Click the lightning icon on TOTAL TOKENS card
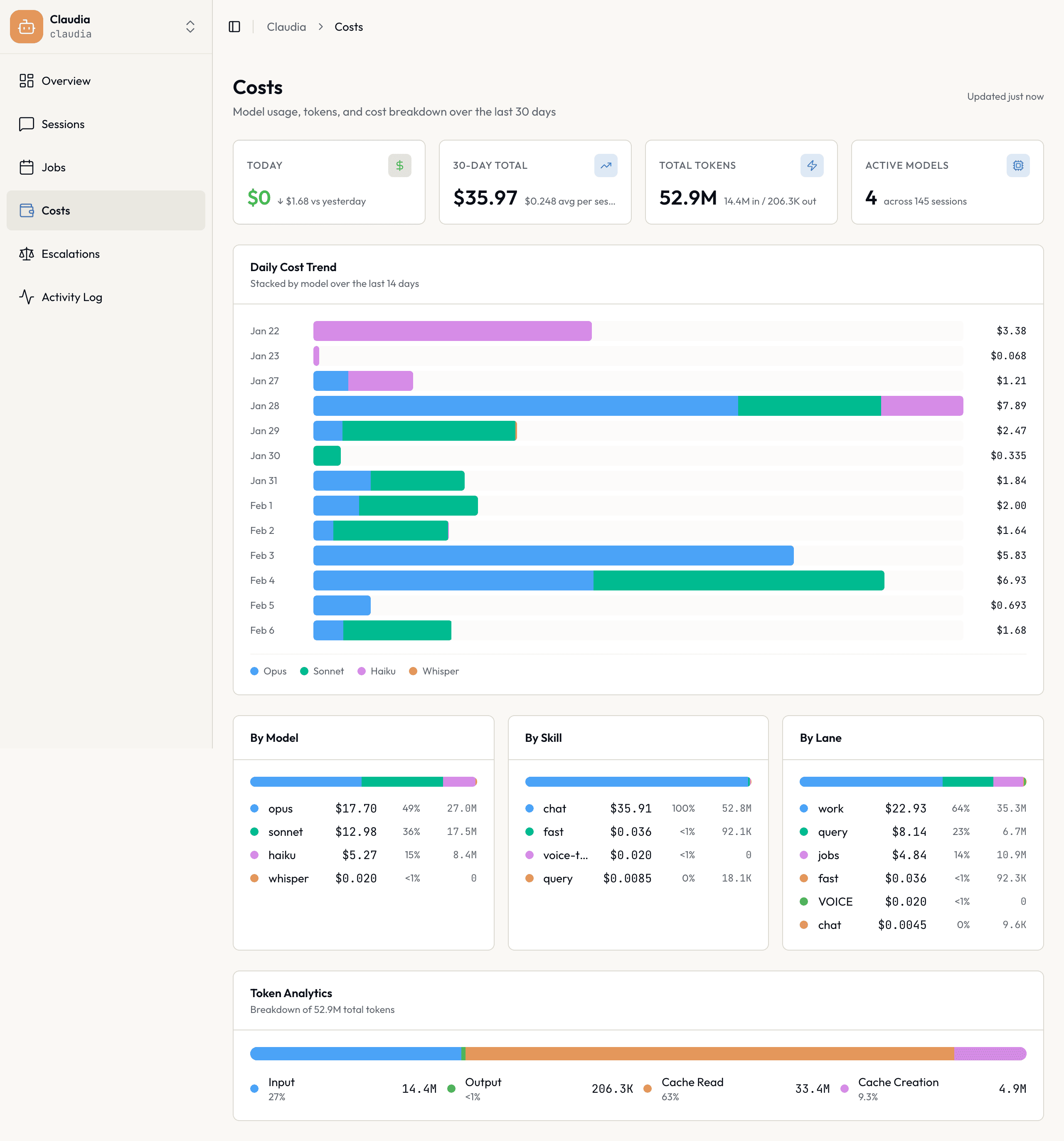 click(x=812, y=165)
